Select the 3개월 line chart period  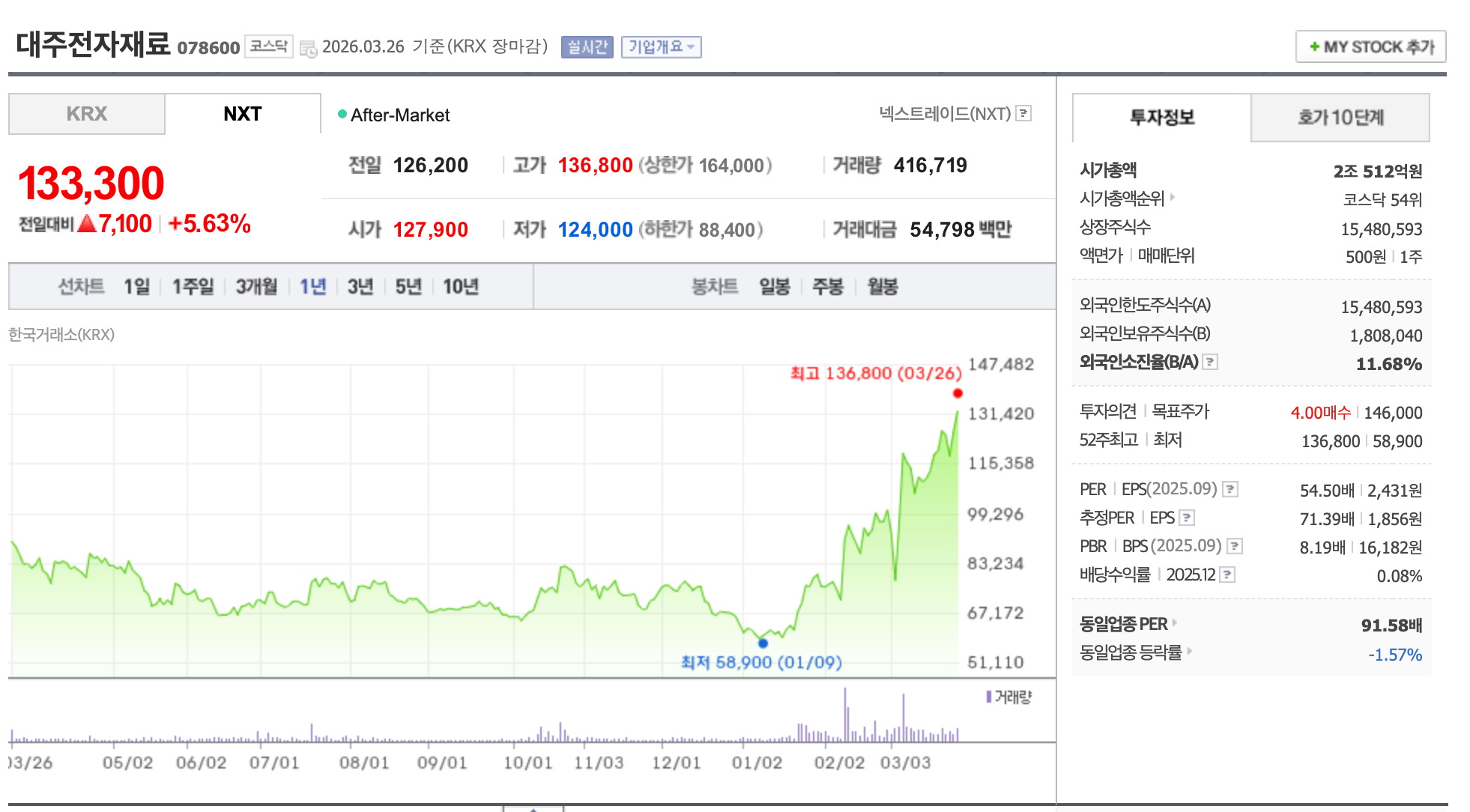point(256,287)
